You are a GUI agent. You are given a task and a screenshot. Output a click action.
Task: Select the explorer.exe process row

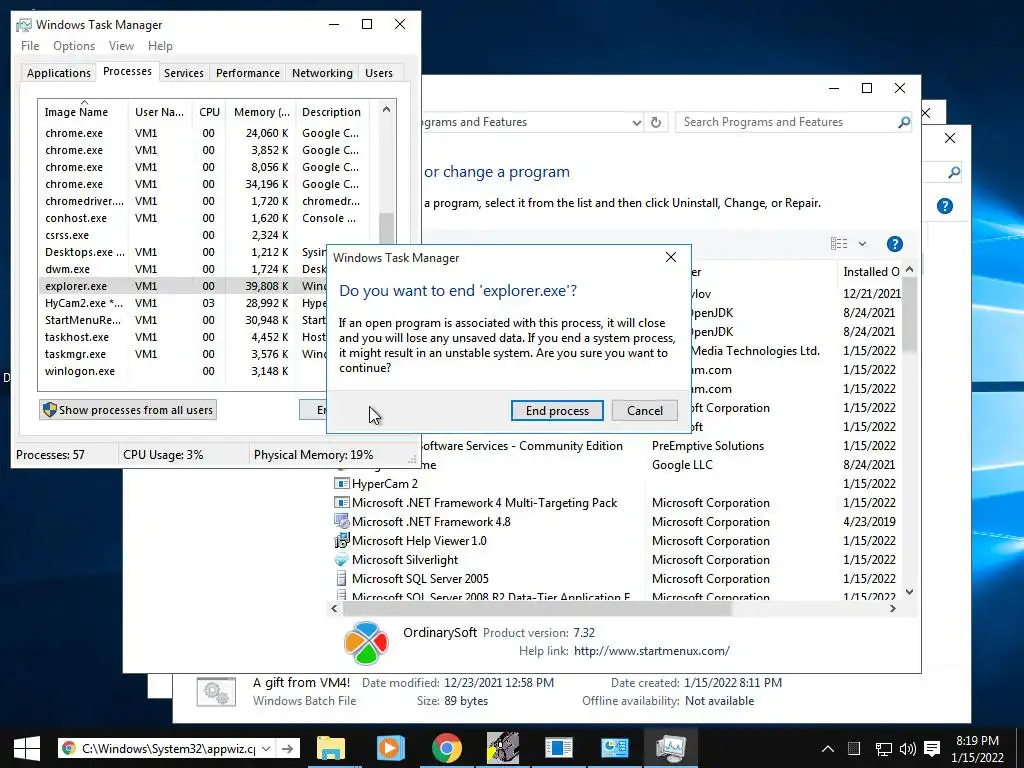click(x=183, y=286)
